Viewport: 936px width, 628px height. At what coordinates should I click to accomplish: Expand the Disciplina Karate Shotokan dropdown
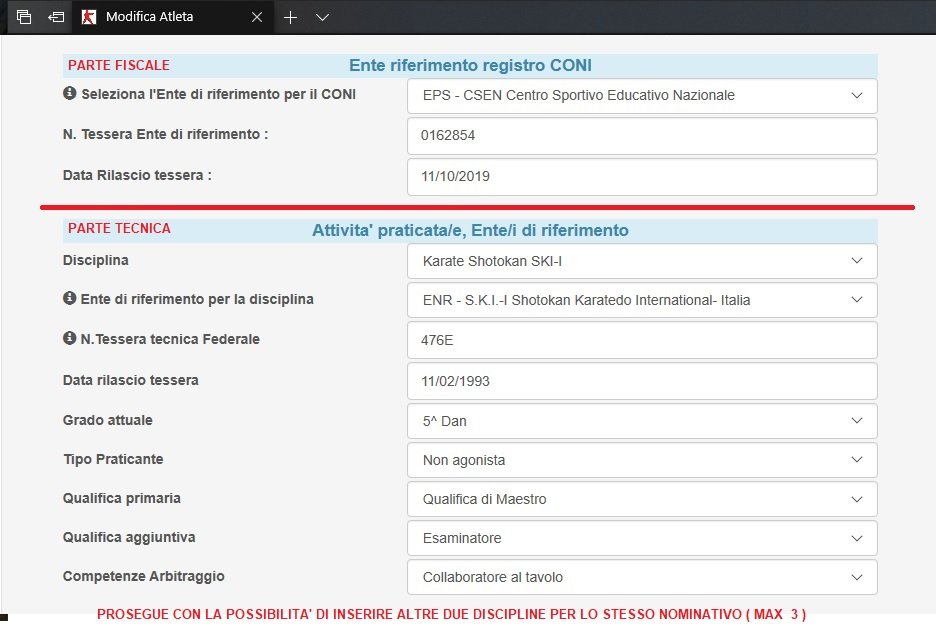642,261
